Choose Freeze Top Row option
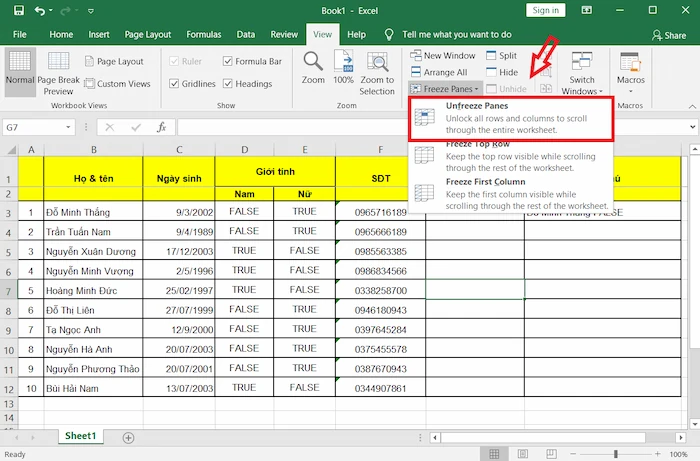Viewport: 700px width, 461px height. (x=511, y=158)
